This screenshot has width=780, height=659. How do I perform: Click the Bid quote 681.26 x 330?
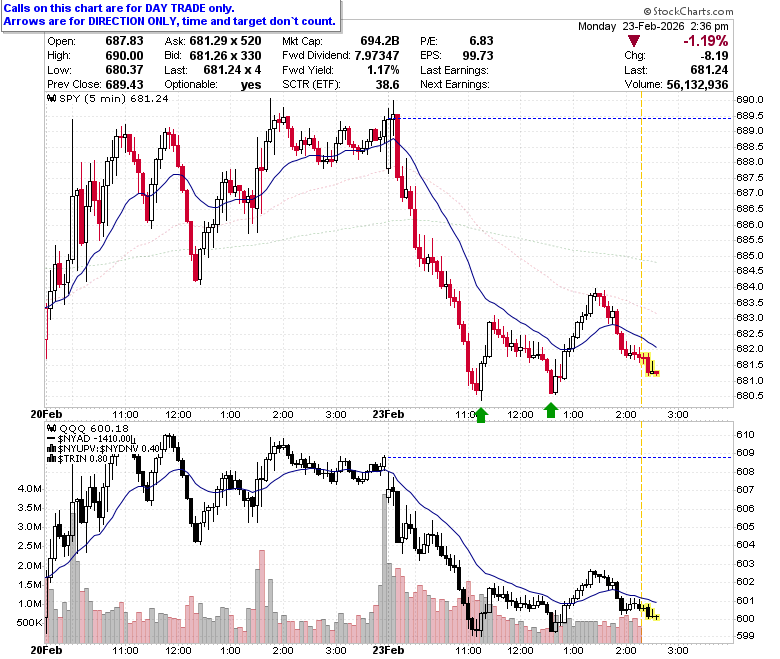(x=225, y=55)
